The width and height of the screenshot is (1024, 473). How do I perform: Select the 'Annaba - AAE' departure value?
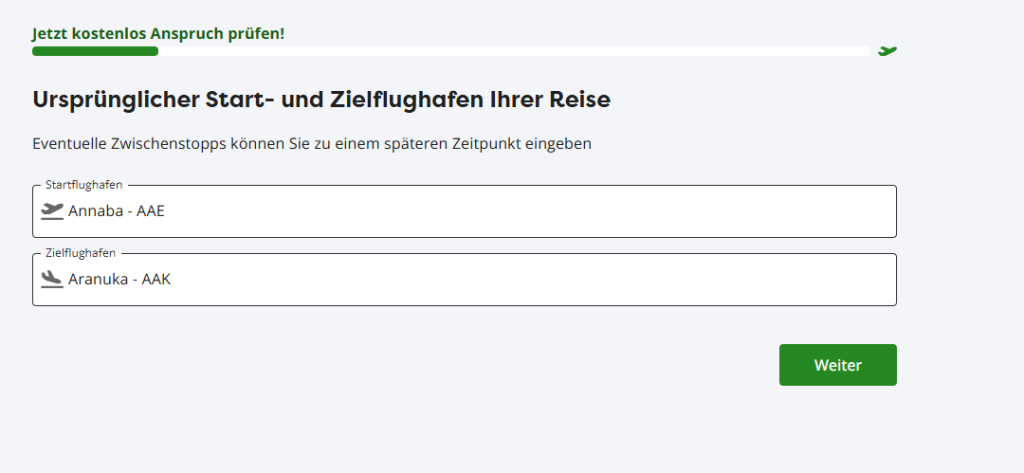tap(114, 211)
